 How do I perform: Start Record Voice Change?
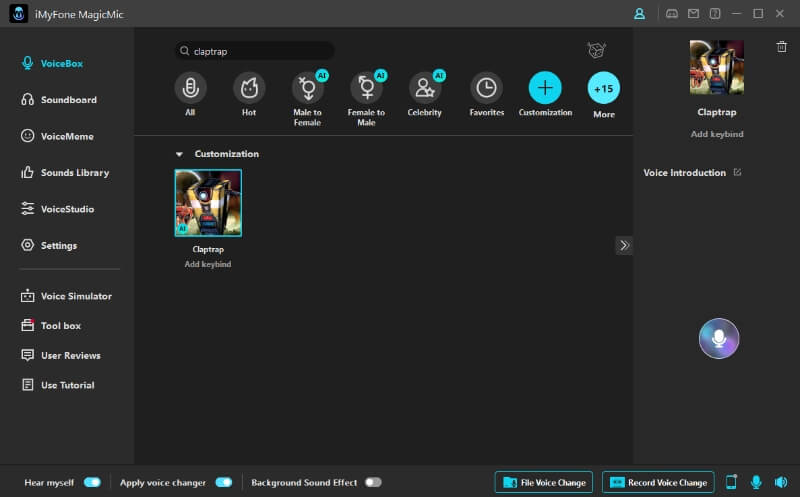coord(658,482)
